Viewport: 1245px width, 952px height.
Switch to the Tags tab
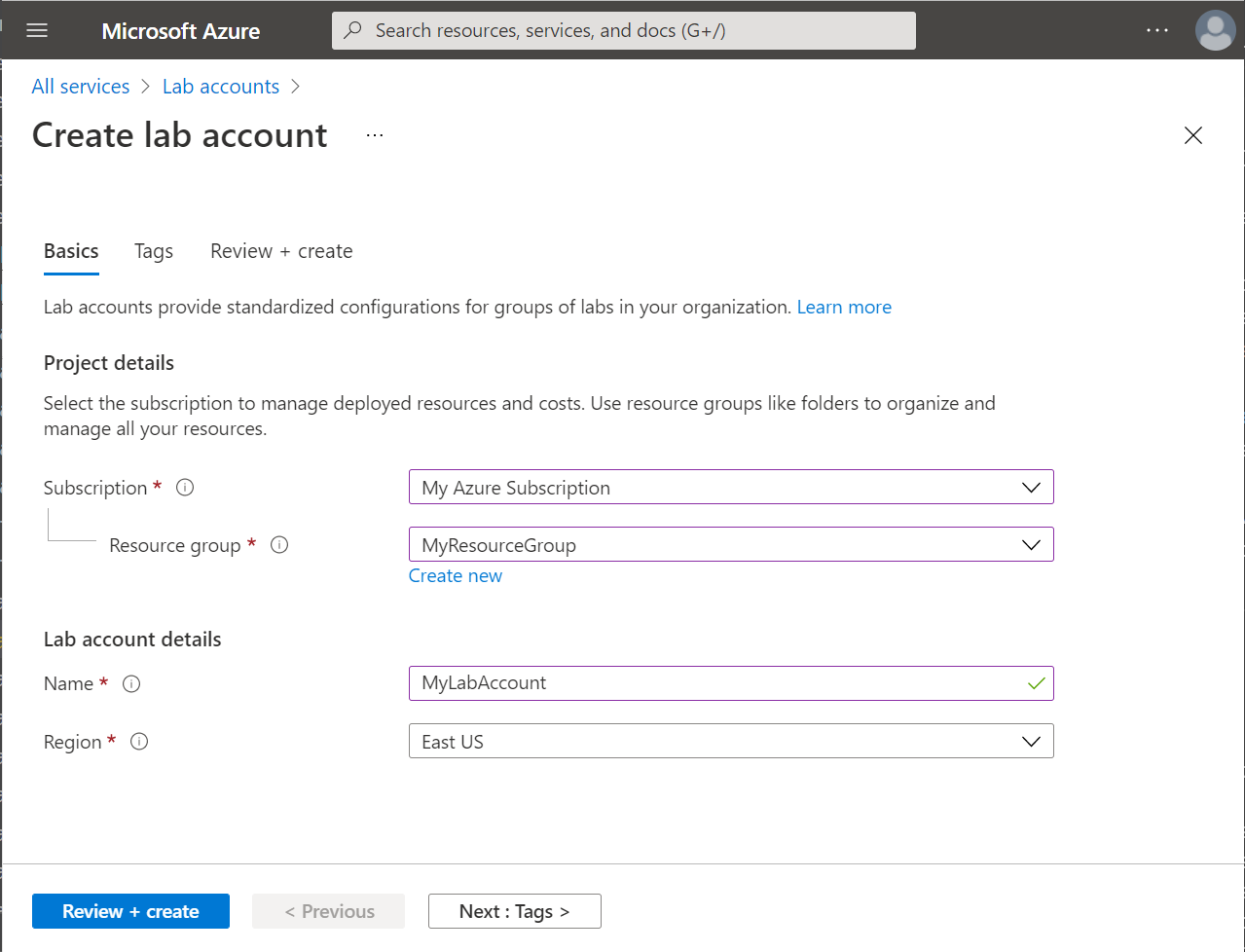point(153,250)
